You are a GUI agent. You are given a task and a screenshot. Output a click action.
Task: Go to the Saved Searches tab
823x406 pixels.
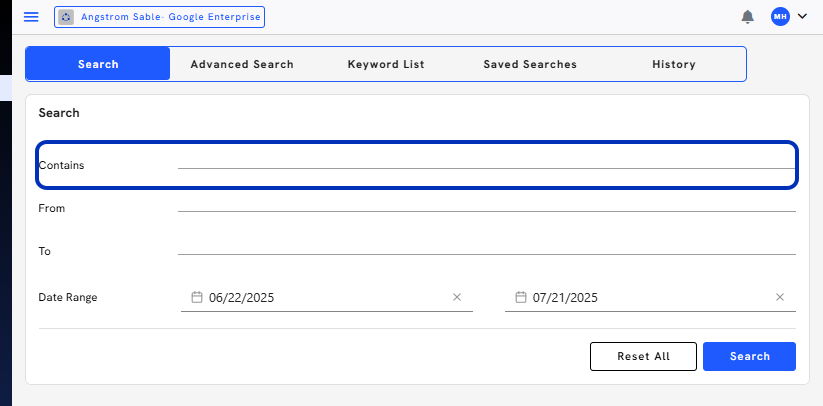(x=530, y=64)
